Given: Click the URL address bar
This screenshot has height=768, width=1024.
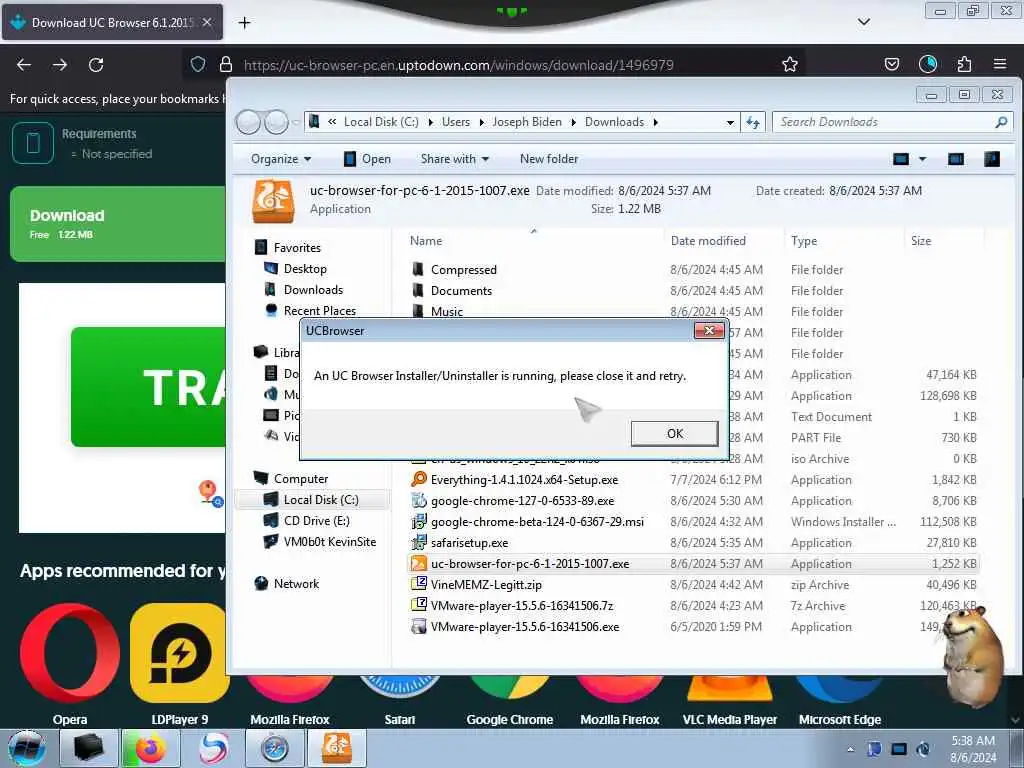Looking at the screenshot, I should pos(493,65).
